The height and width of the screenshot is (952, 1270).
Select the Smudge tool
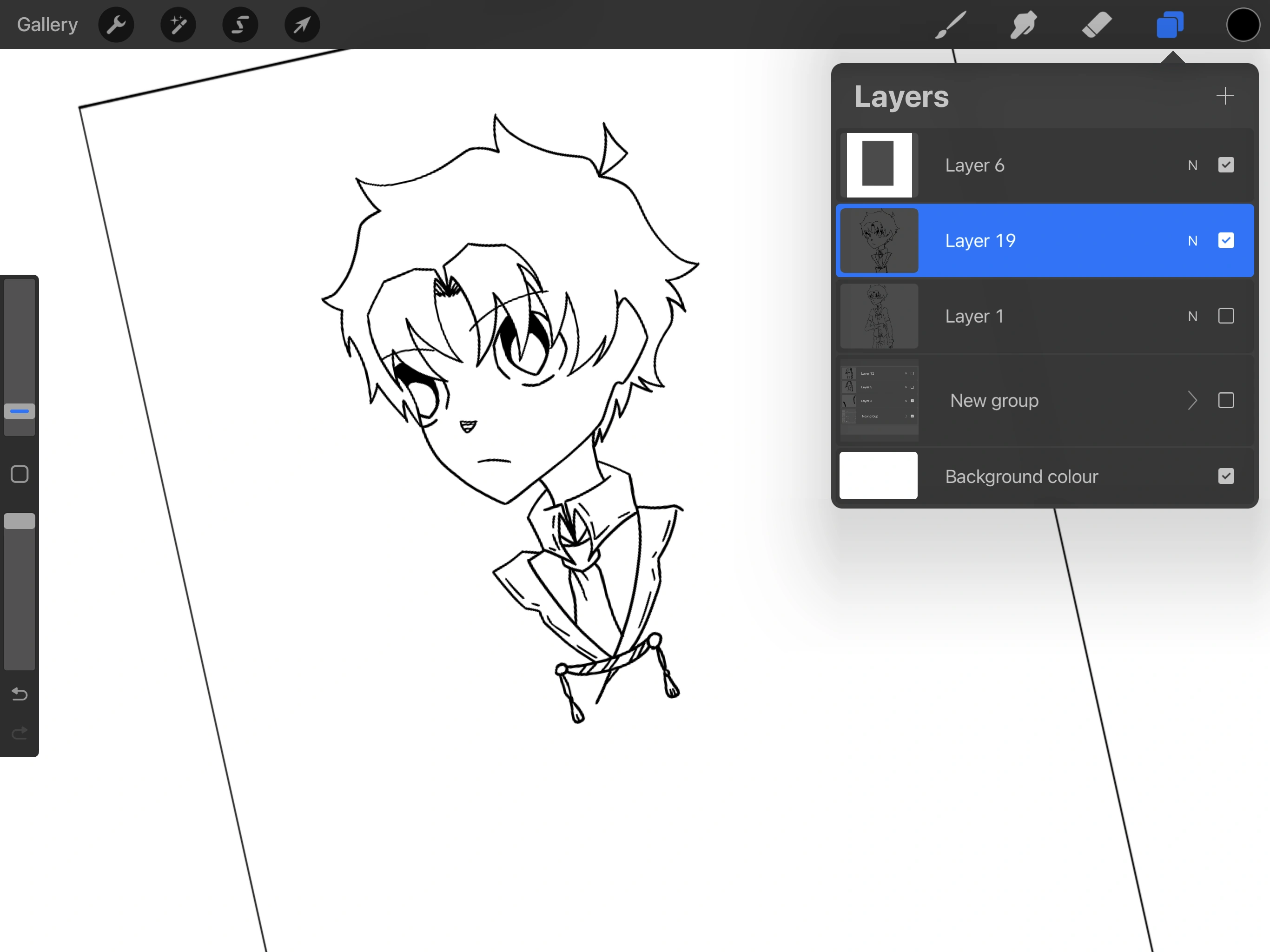tap(1023, 25)
